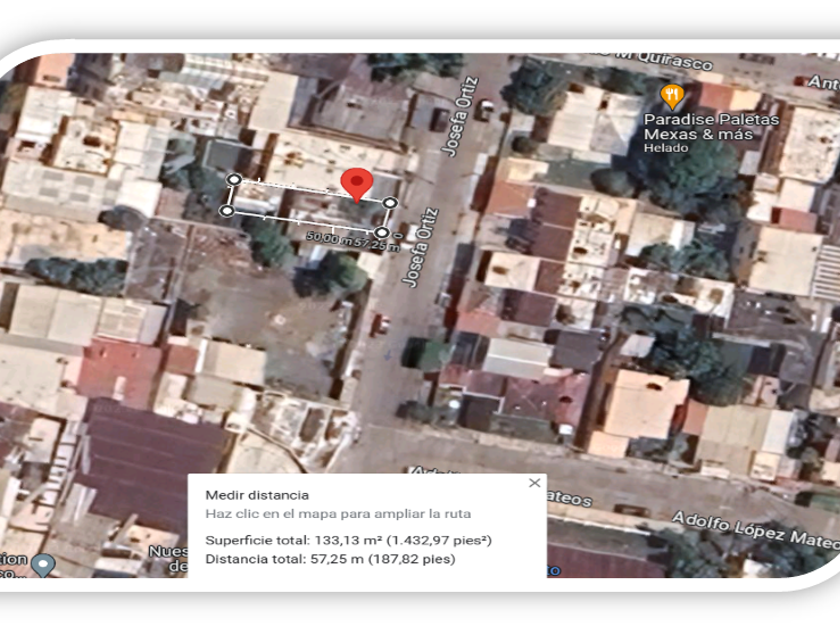Click the Helado category text under Paradise Paletas
Image resolution: width=840 pixels, height=630 pixels.
(x=665, y=148)
